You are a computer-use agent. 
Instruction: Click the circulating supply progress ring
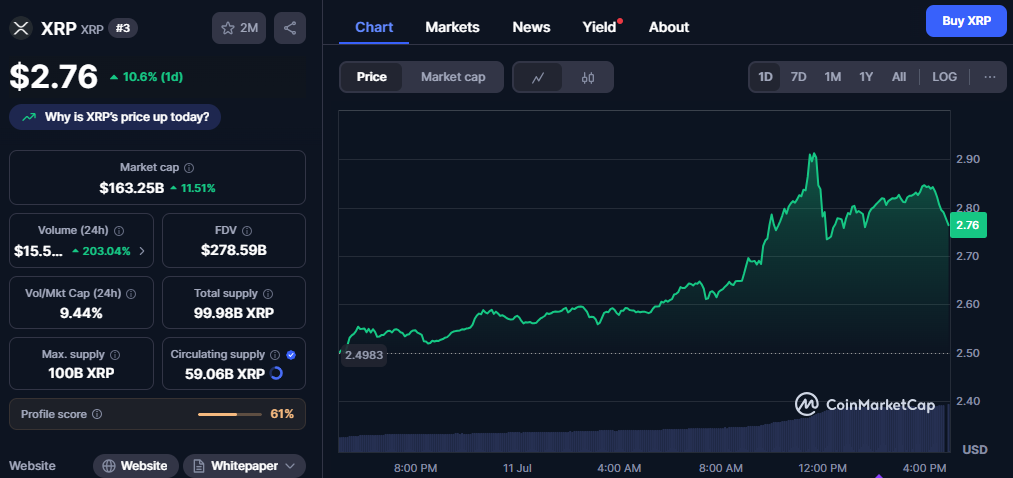click(276, 373)
